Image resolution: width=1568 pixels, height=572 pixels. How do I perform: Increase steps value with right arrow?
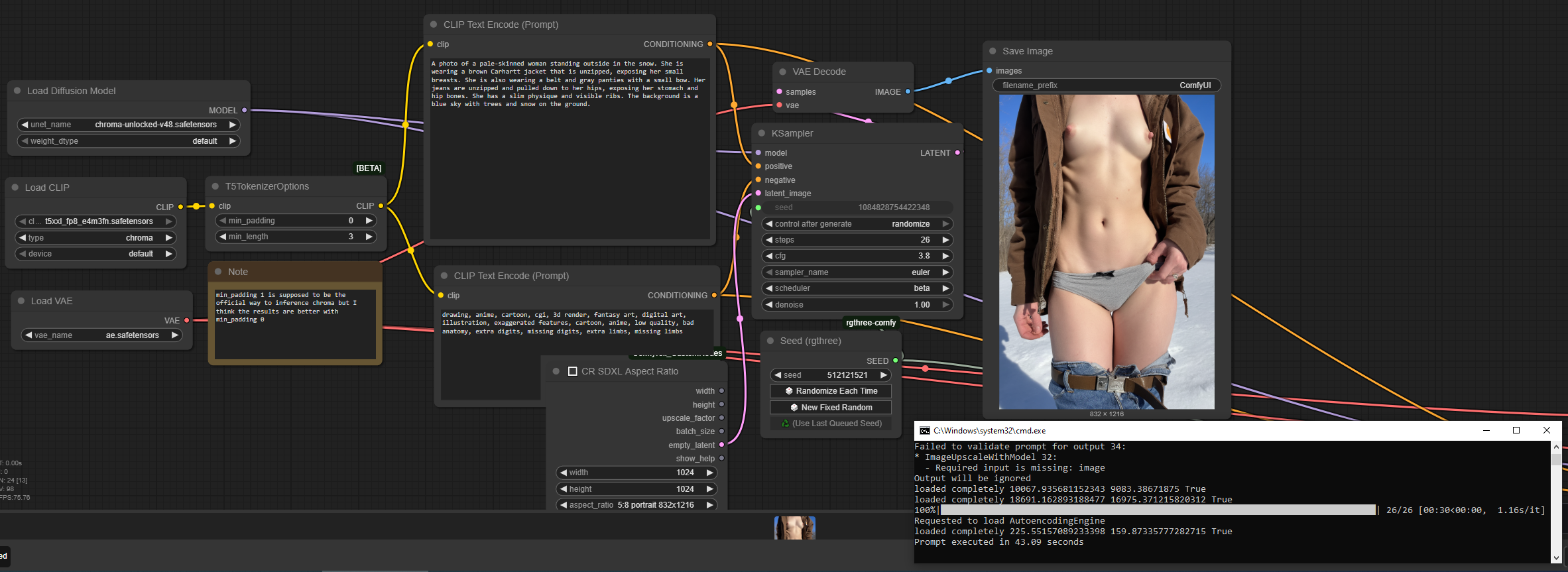pos(945,240)
